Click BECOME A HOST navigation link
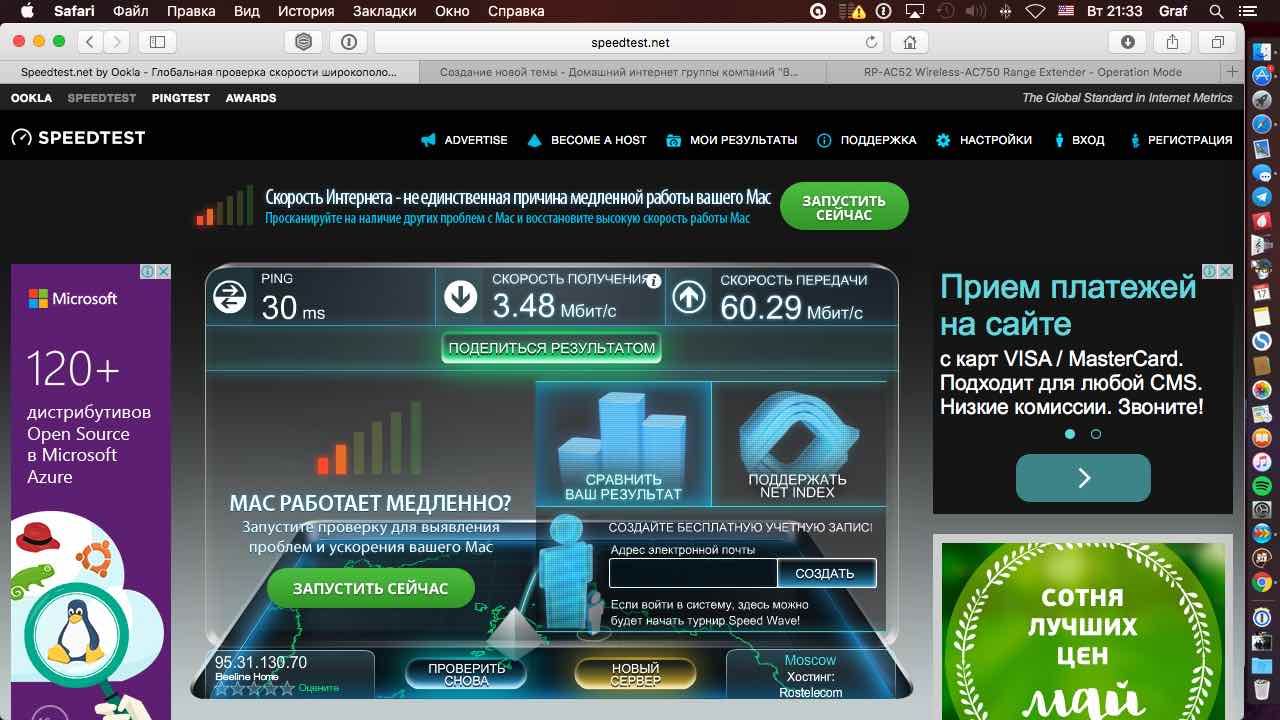The image size is (1280, 720). coord(587,140)
